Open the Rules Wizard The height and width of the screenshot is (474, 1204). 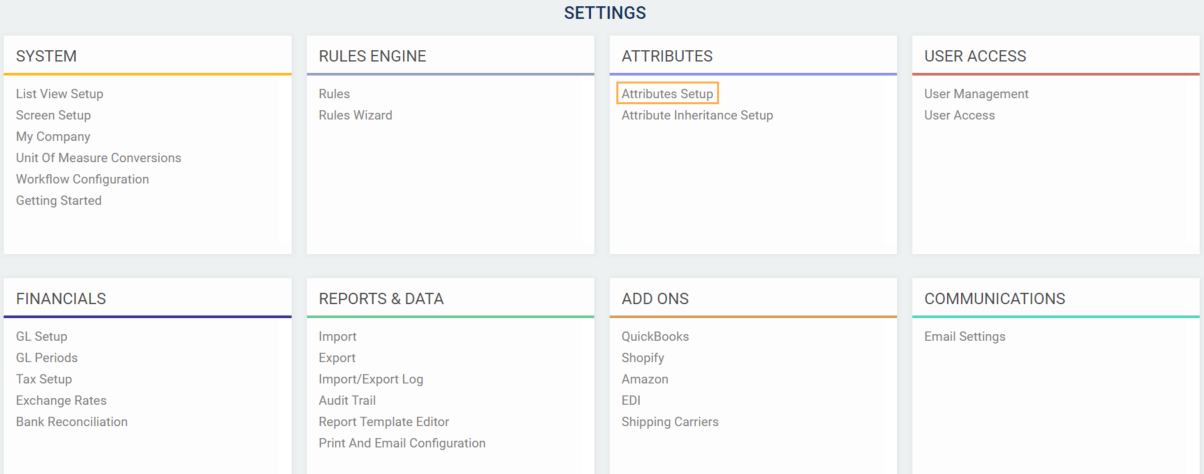[x=355, y=115]
